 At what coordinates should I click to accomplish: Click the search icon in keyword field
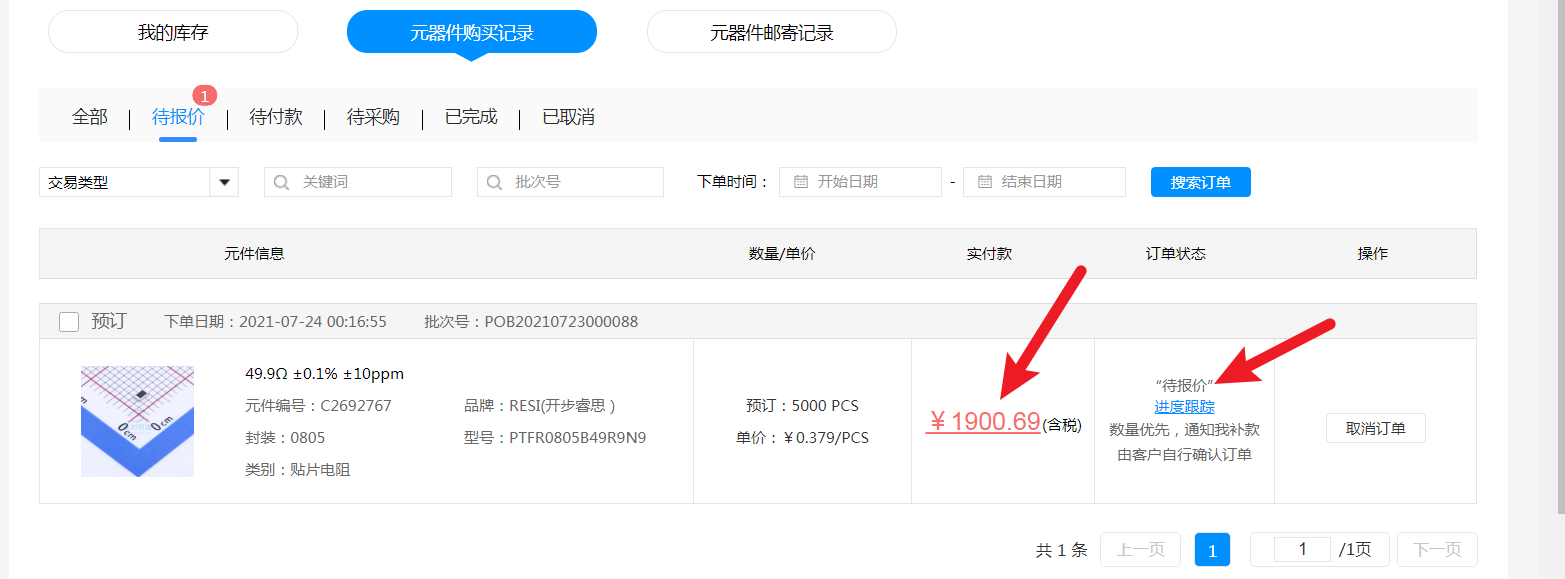tap(282, 182)
